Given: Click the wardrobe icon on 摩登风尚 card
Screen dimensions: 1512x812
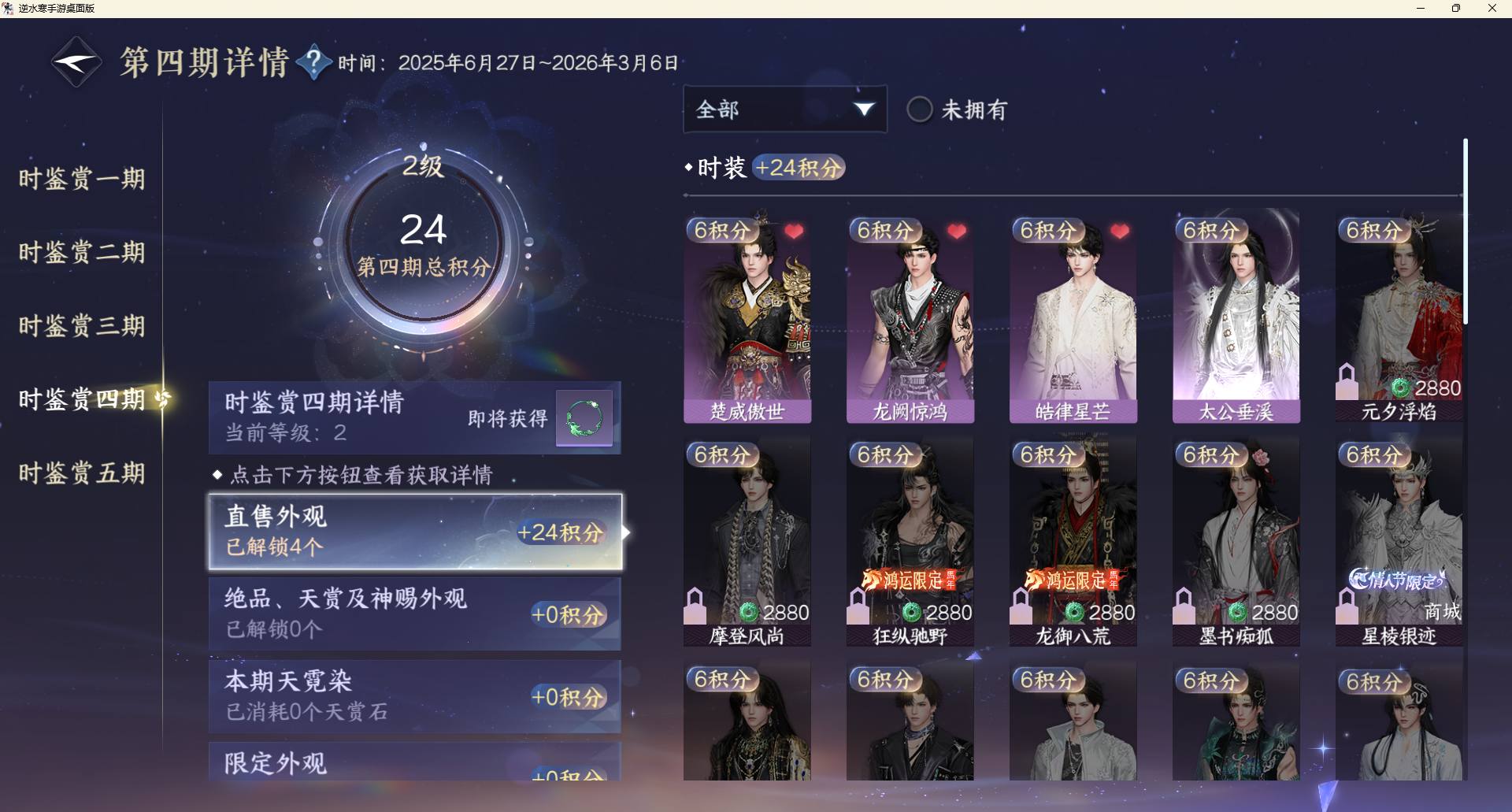Looking at the screenshot, I should [695, 606].
